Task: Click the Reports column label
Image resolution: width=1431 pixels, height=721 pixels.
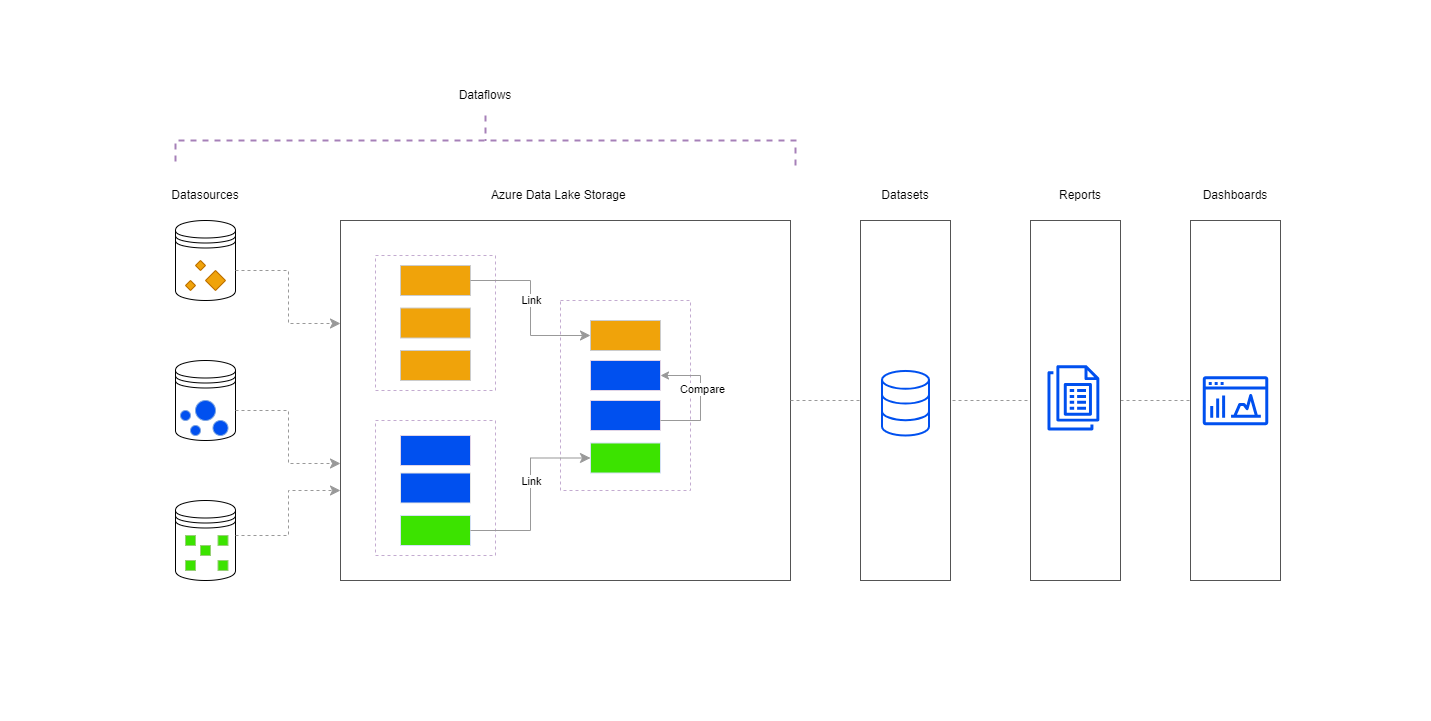Action: pyautogui.click(x=1080, y=195)
